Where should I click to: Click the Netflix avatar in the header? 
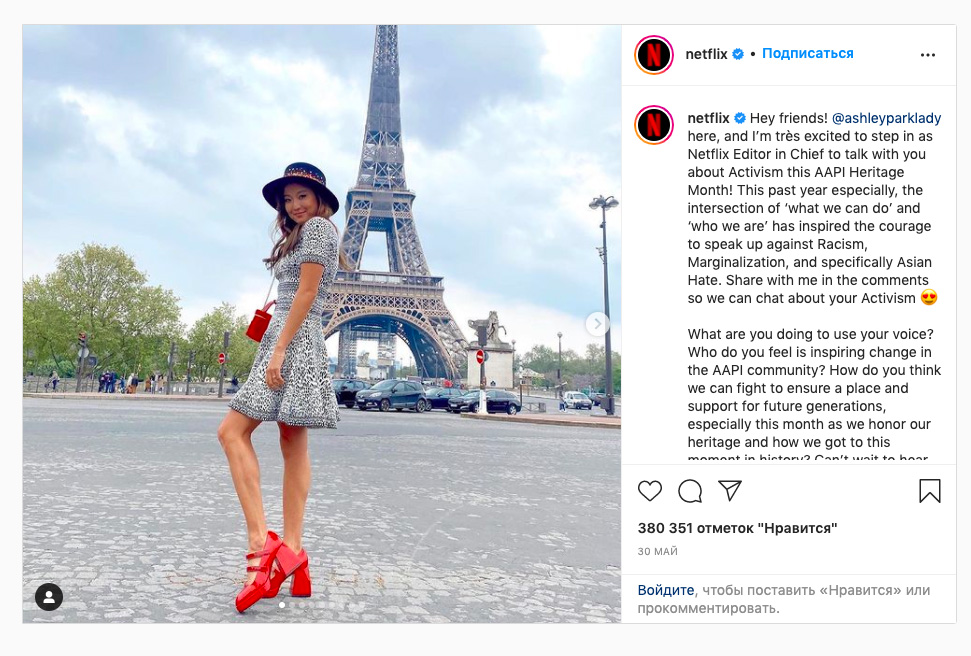point(654,55)
